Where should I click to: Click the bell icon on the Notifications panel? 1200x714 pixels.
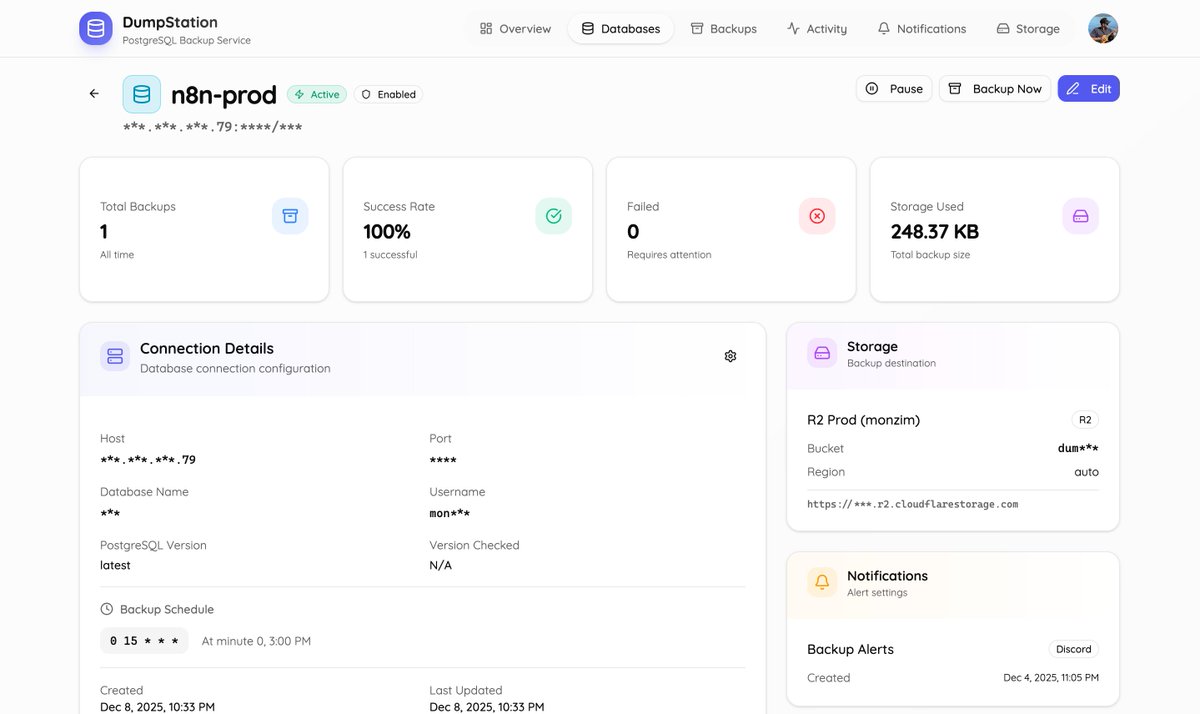click(821, 581)
